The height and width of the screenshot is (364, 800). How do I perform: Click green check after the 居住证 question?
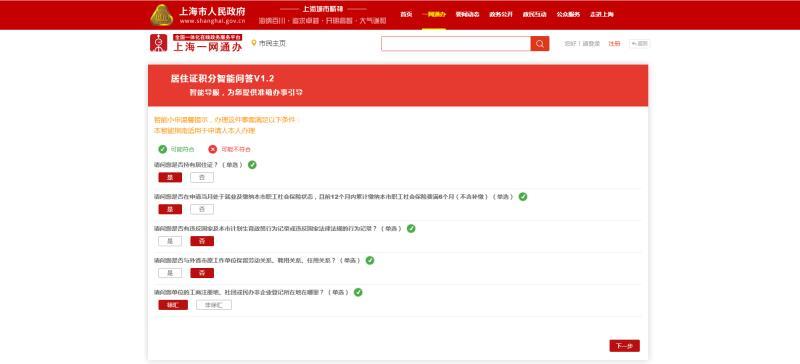click(252, 165)
